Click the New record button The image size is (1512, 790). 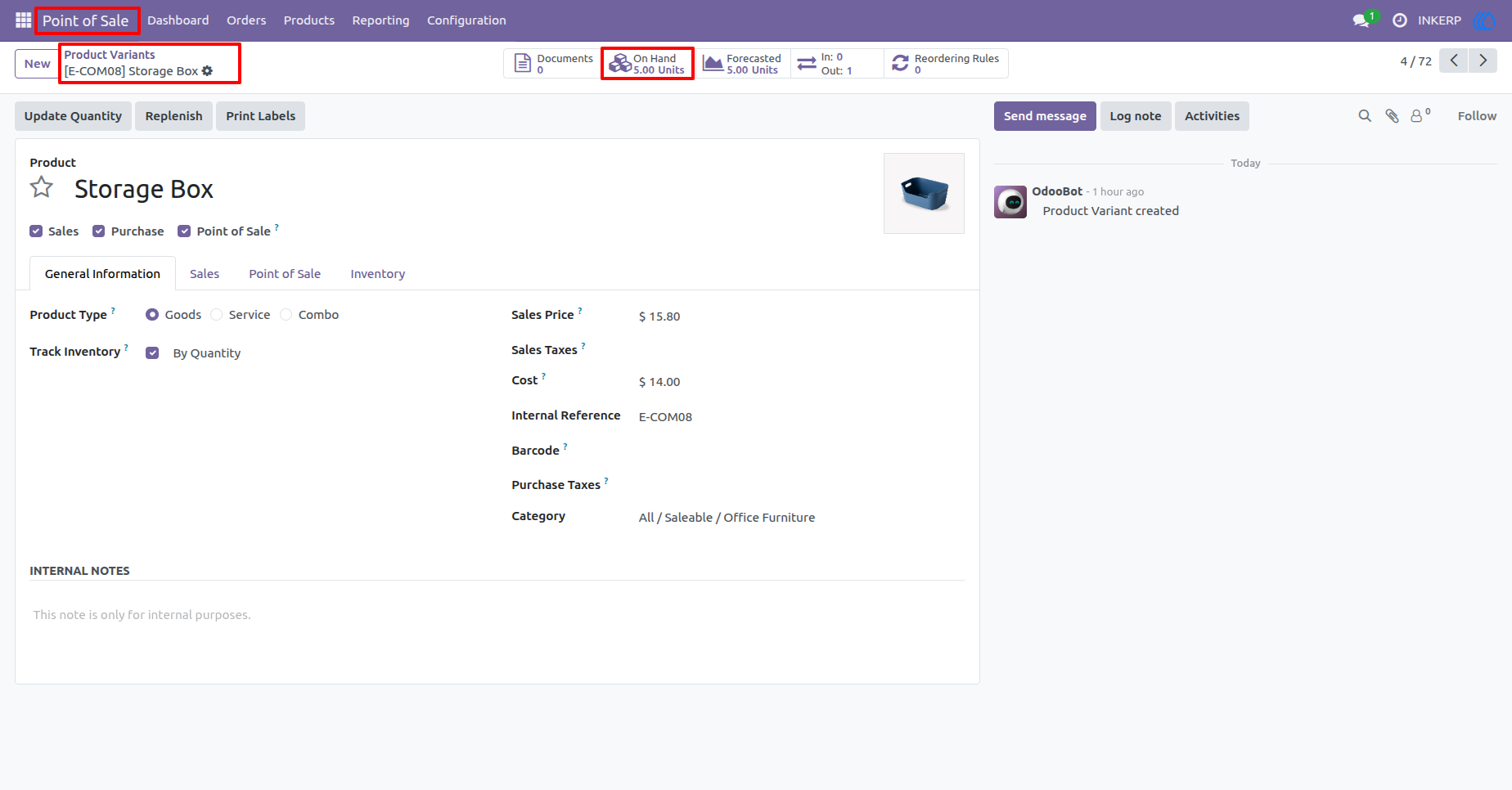37,64
